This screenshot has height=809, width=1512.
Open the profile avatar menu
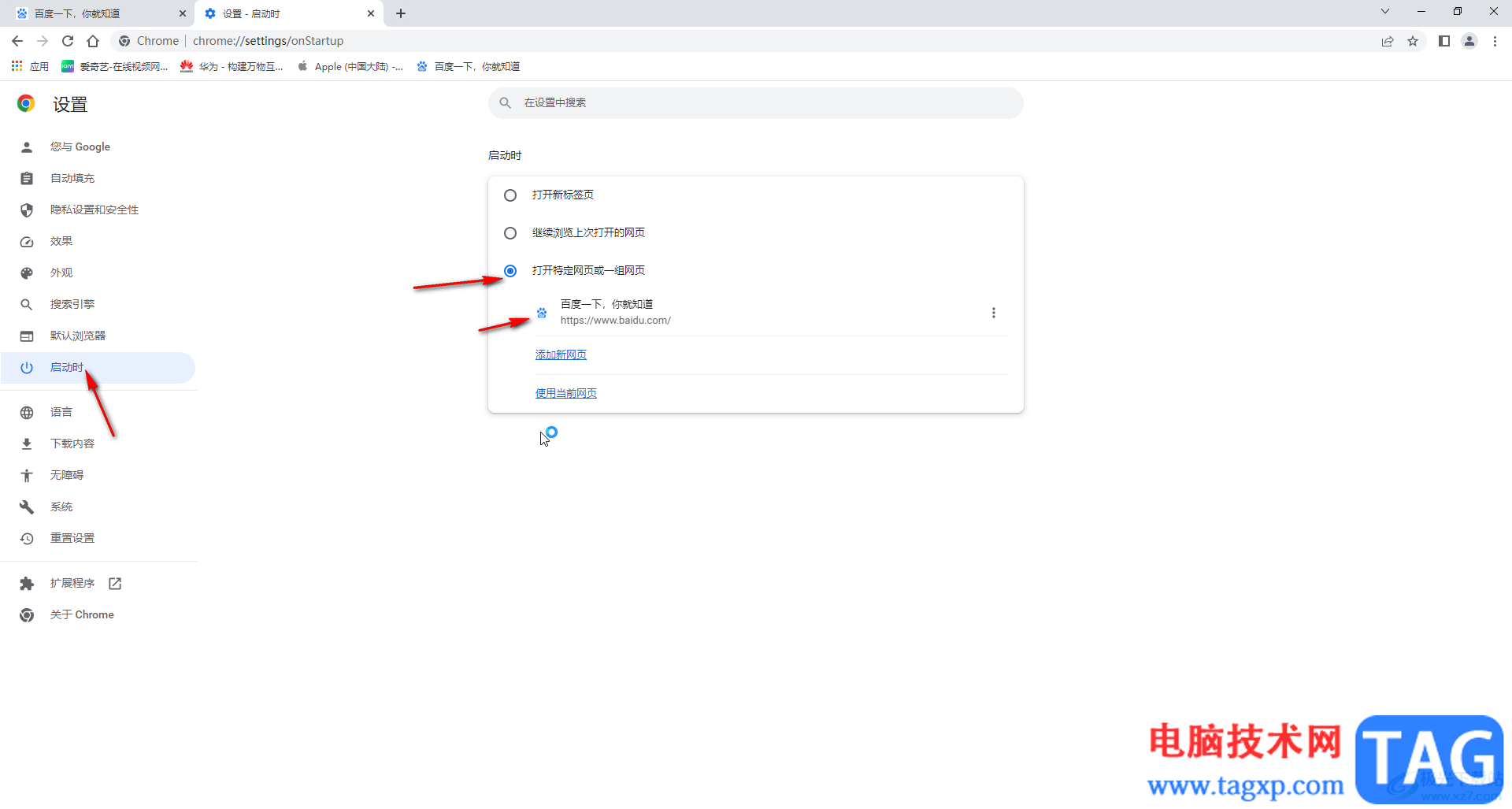click(1469, 41)
